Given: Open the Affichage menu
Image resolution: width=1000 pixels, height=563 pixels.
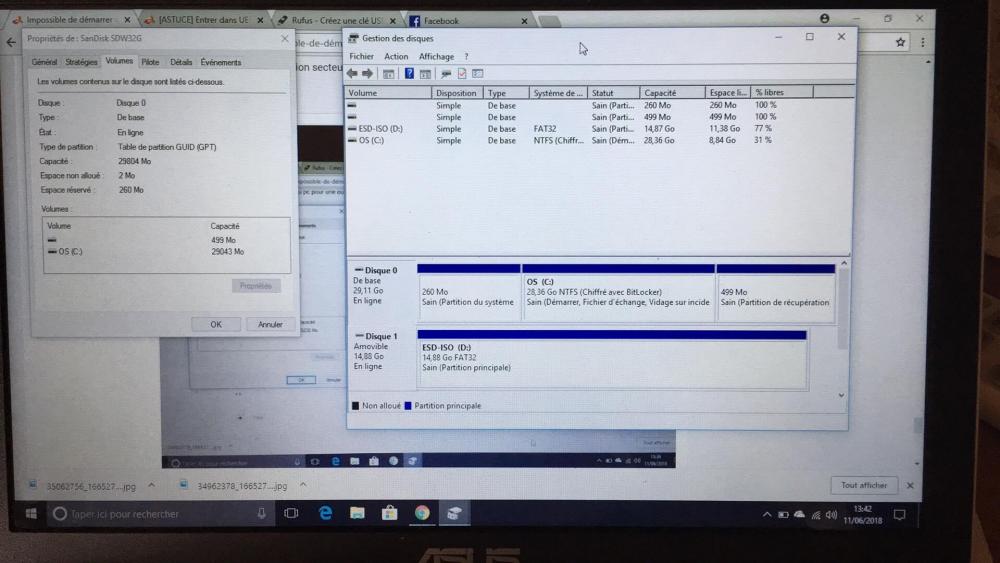Looking at the screenshot, I should (x=436, y=56).
